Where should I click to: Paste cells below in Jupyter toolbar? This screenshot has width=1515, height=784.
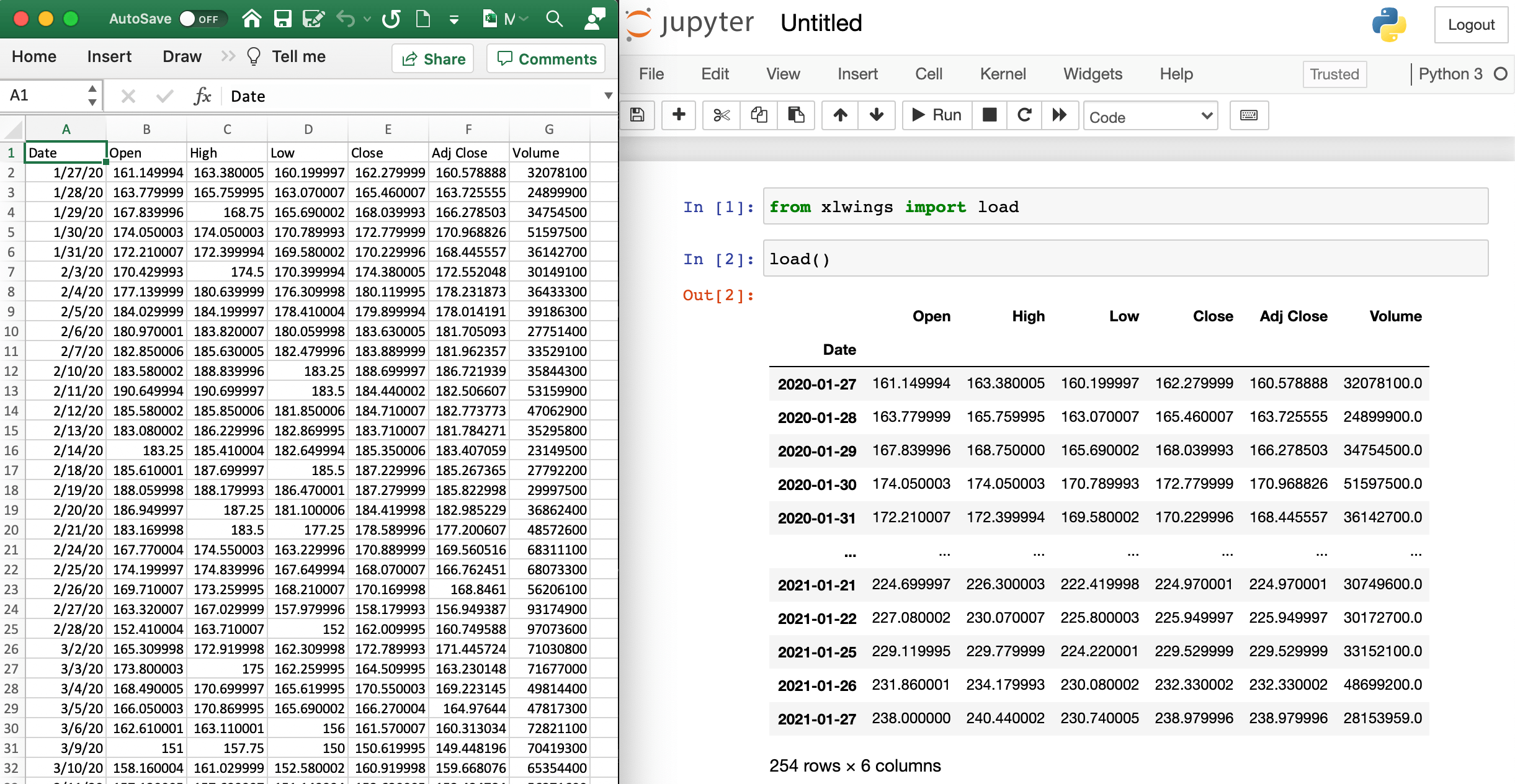click(796, 115)
